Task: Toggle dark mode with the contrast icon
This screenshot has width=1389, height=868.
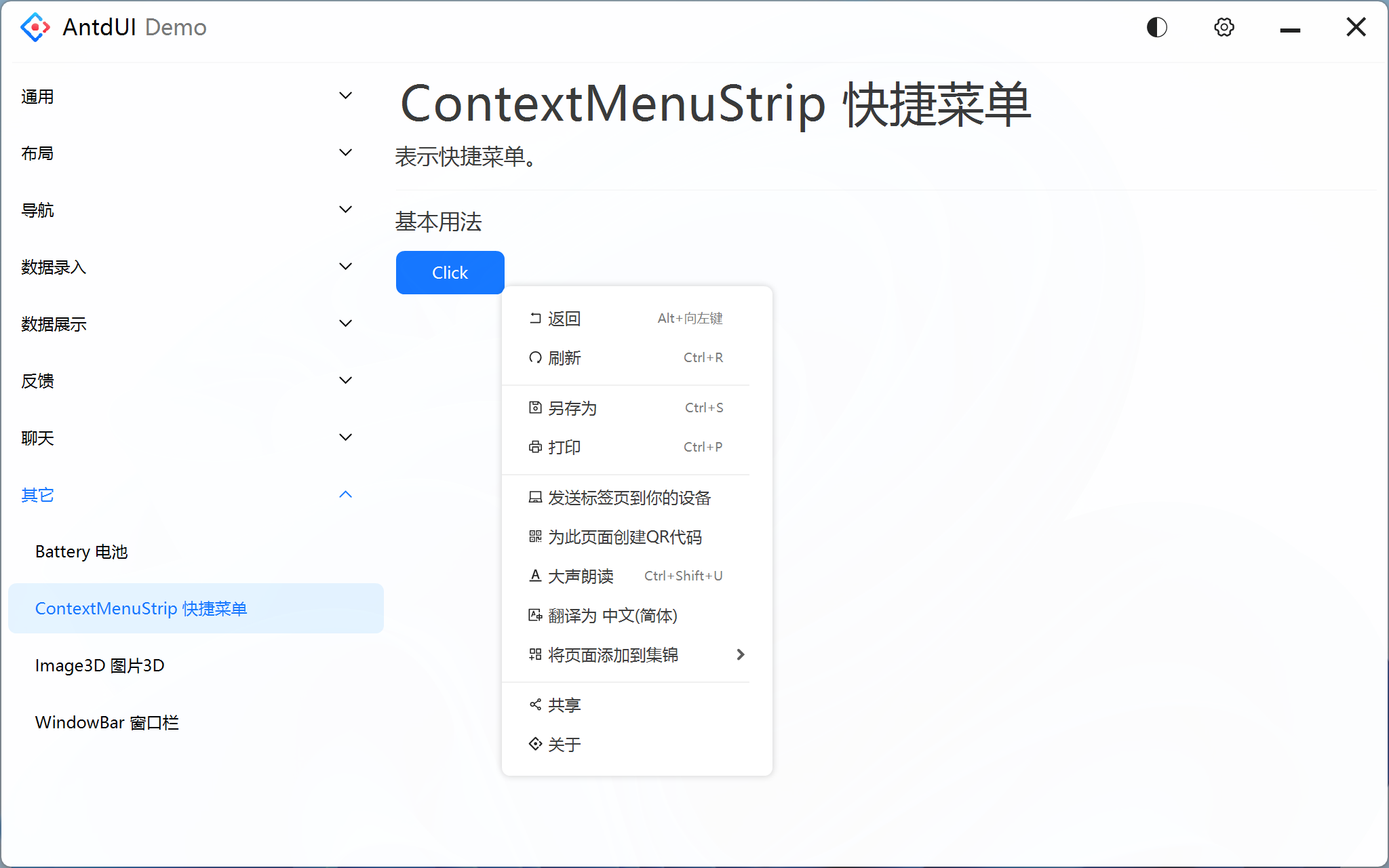Action: [x=1156, y=26]
